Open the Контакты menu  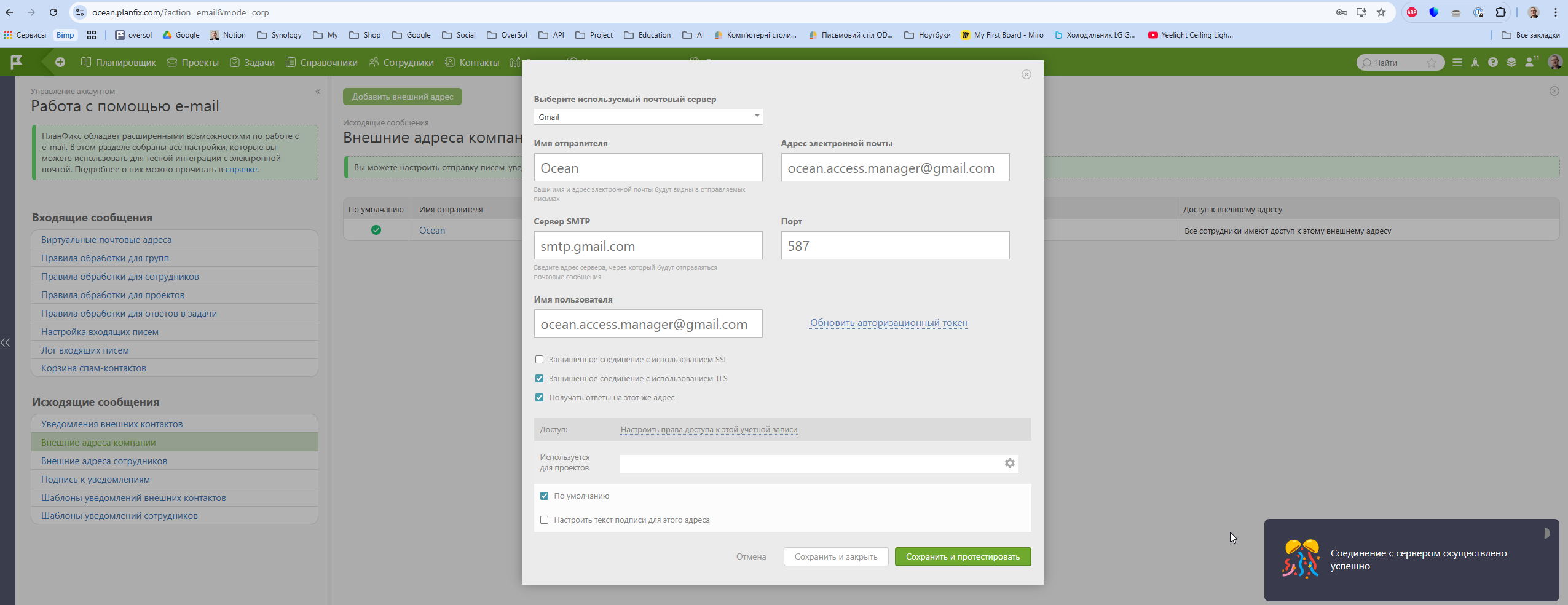[x=472, y=63]
